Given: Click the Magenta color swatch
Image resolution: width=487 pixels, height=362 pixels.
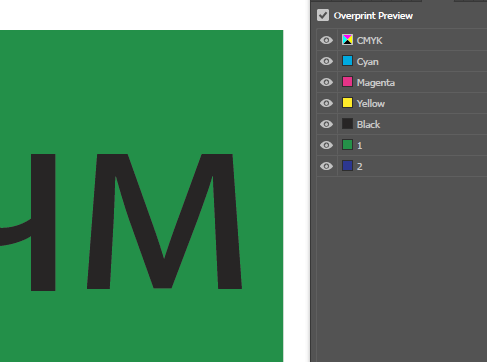Looking at the screenshot, I should (x=347, y=82).
